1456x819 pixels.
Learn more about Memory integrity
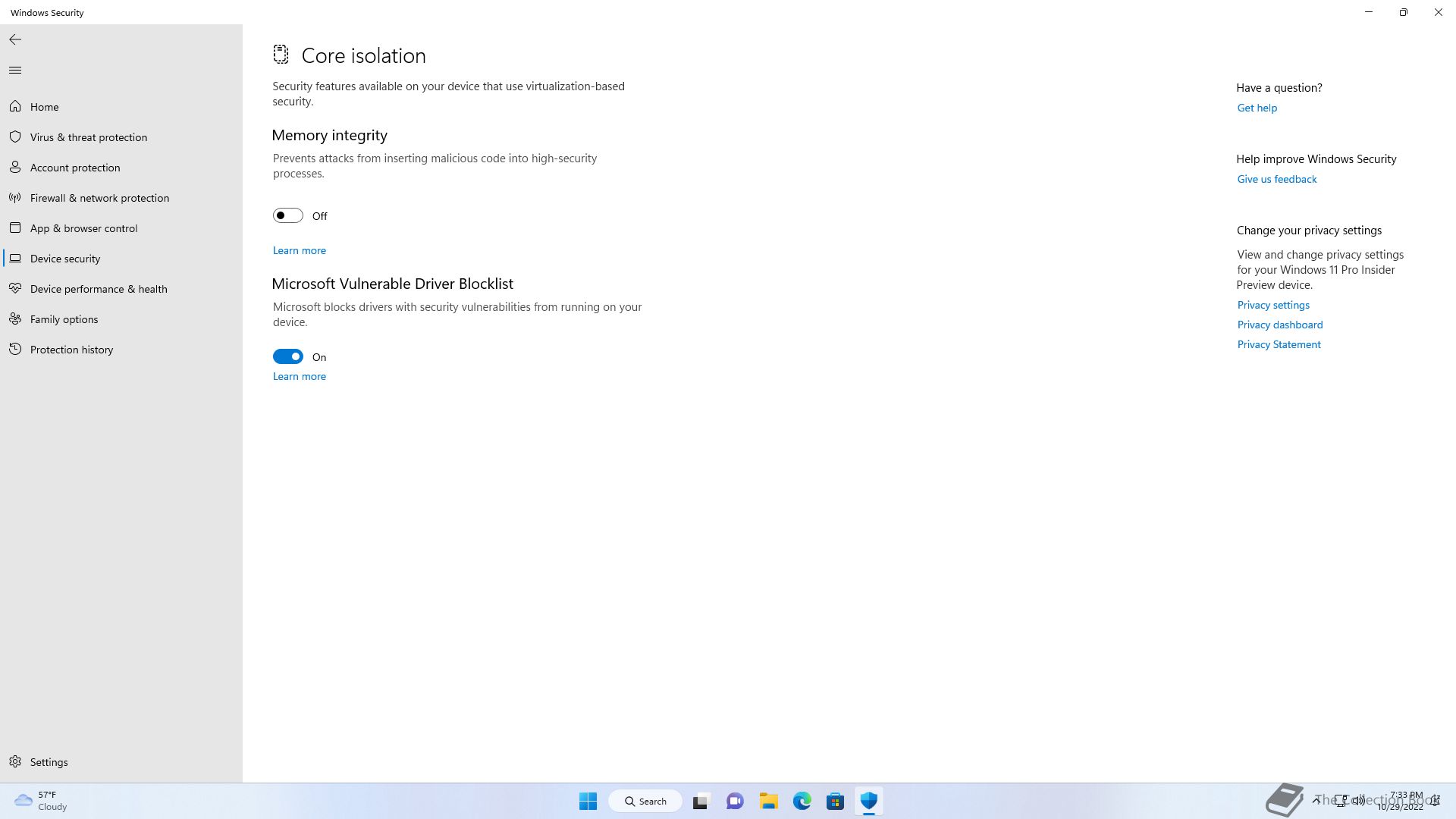300,250
